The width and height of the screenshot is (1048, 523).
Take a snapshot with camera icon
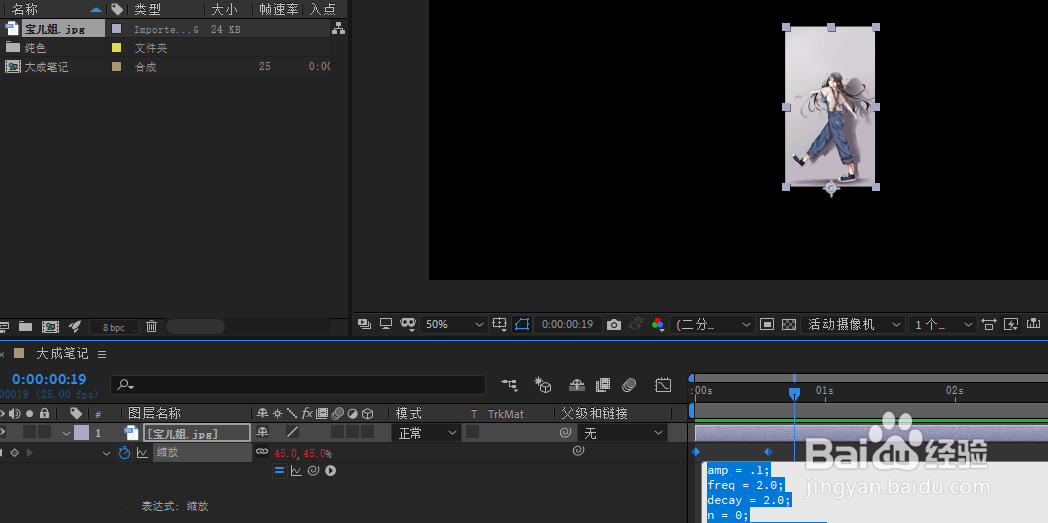[614, 325]
